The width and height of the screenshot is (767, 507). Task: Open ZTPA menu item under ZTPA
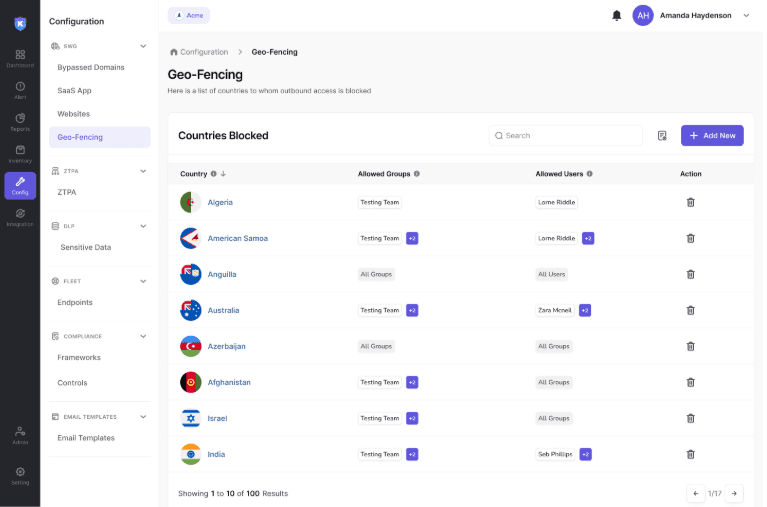click(x=67, y=192)
